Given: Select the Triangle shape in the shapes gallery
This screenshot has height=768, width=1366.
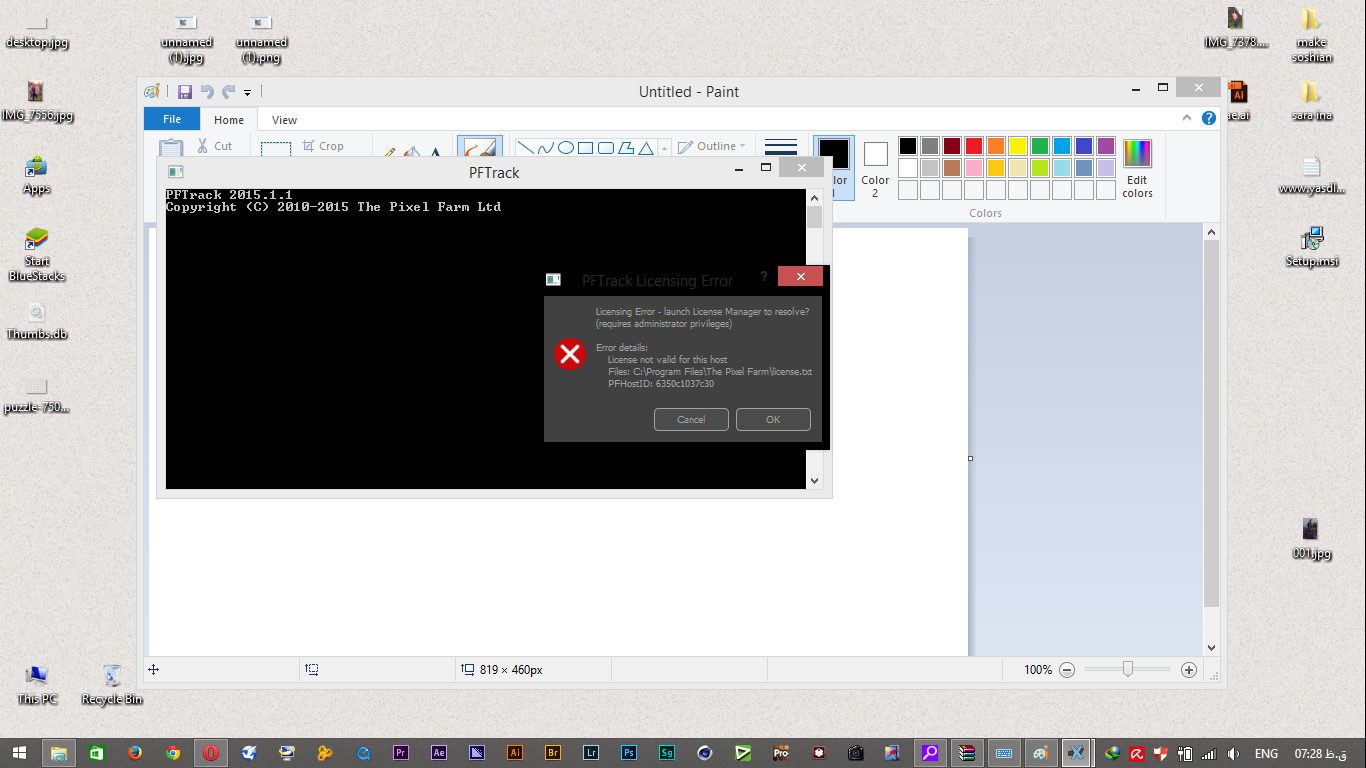Looking at the screenshot, I should 646,148.
